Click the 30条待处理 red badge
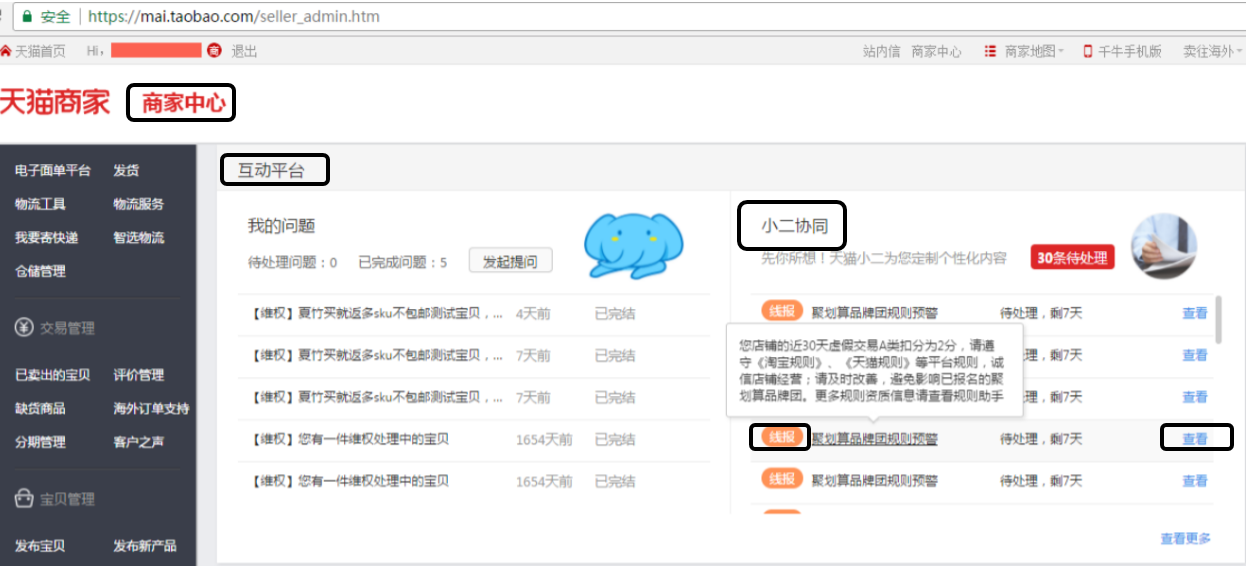Screen dimensions: 1249x566 coord(1073,258)
